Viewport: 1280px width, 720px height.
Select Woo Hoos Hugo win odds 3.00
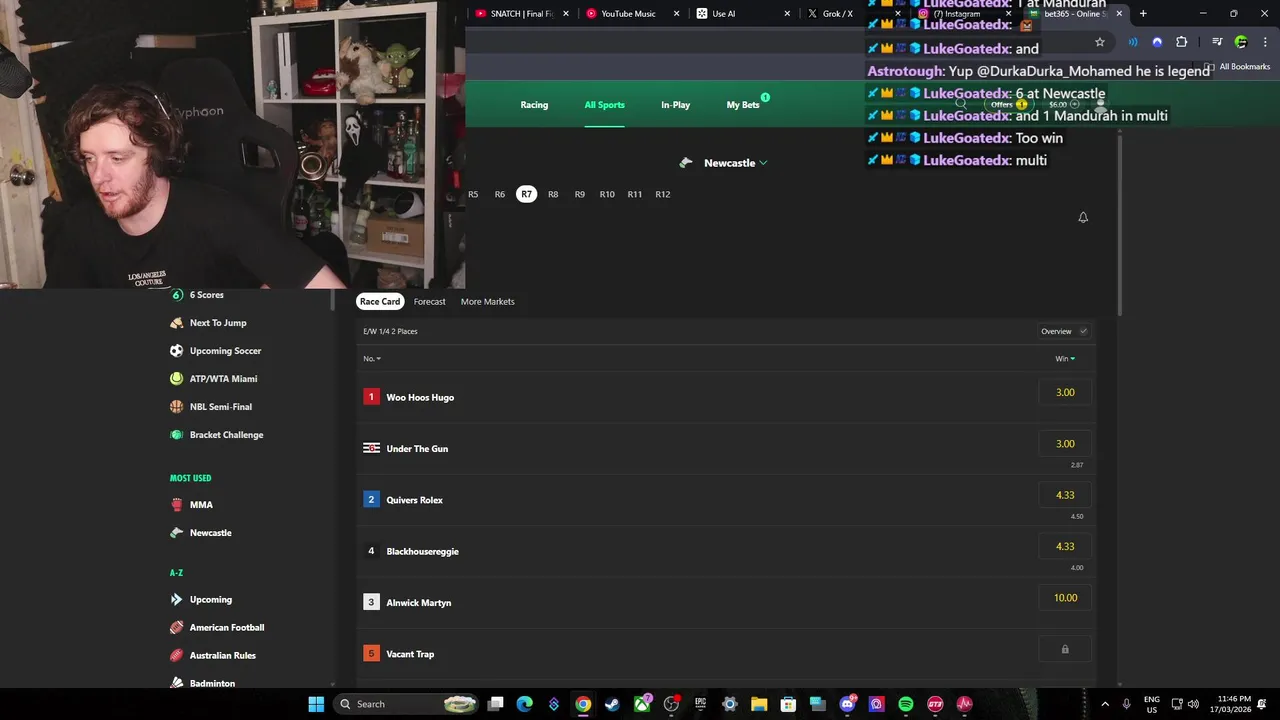(1065, 393)
